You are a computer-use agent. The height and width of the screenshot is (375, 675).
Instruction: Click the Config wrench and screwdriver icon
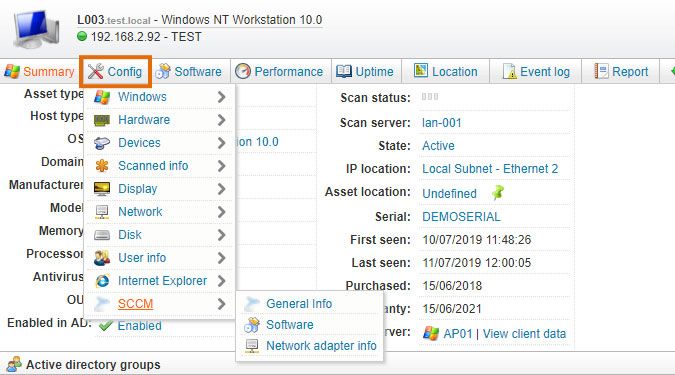pyautogui.click(x=95, y=71)
